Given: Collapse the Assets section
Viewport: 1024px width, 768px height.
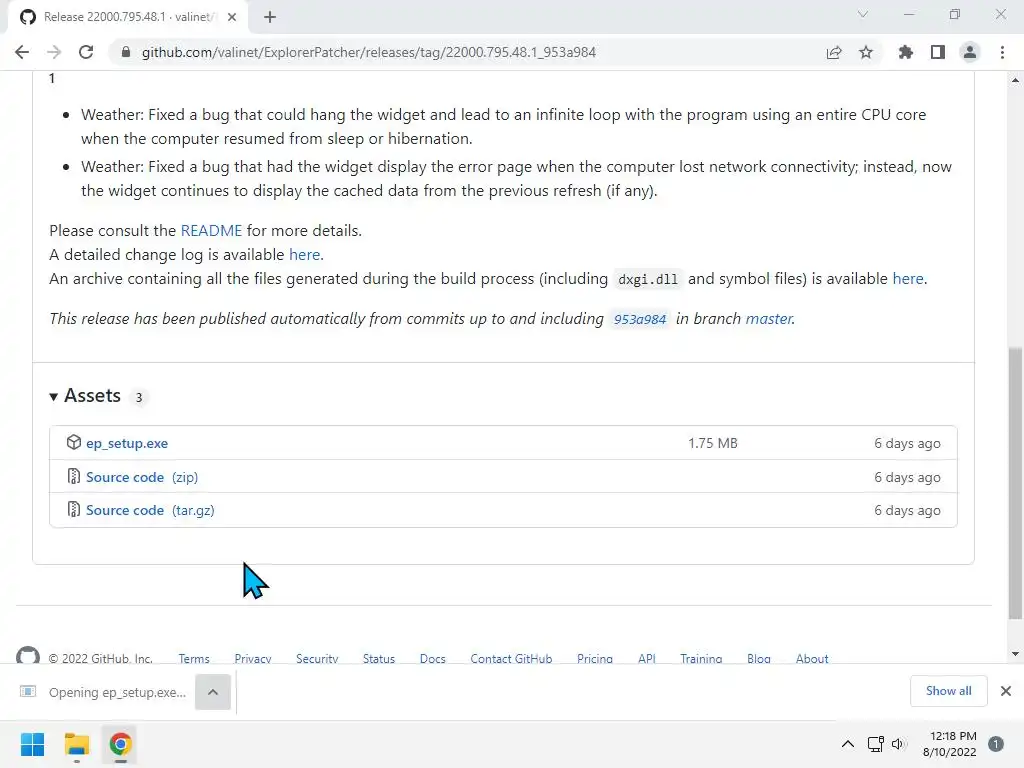Looking at the screenshot, I should point(86,396).
